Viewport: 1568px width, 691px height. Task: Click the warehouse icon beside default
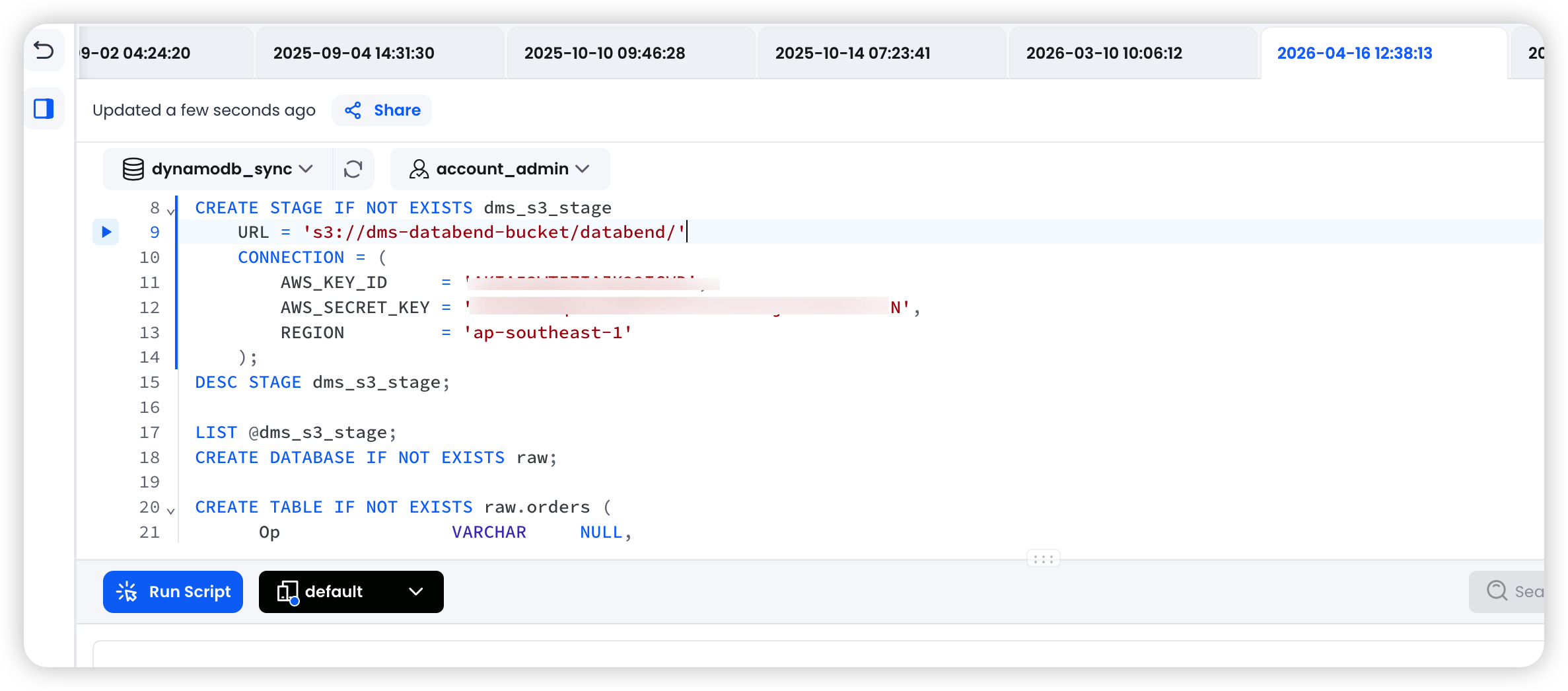coord(288,592)
